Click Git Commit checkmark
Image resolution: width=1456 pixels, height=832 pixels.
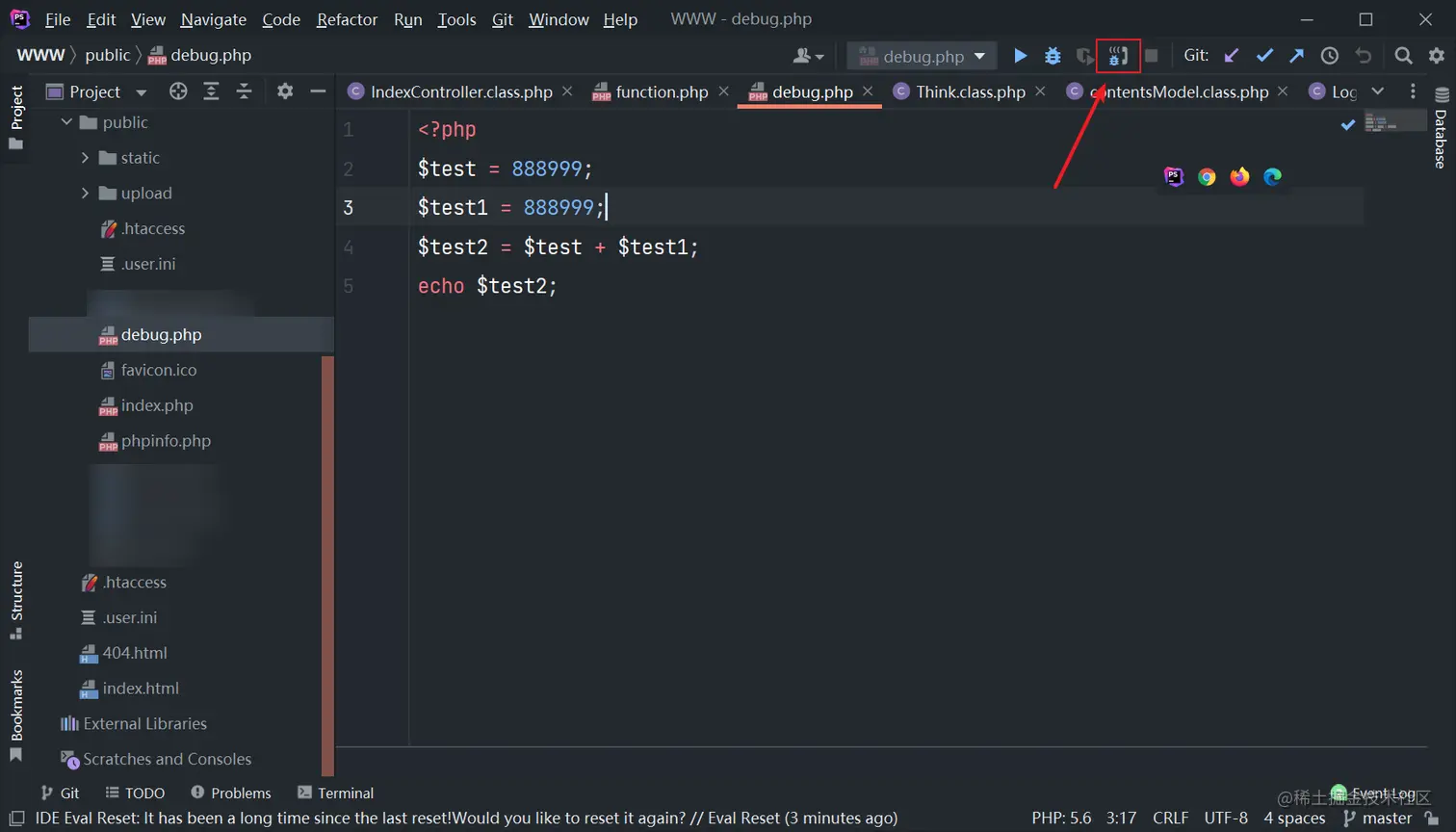pos(1264,56)
